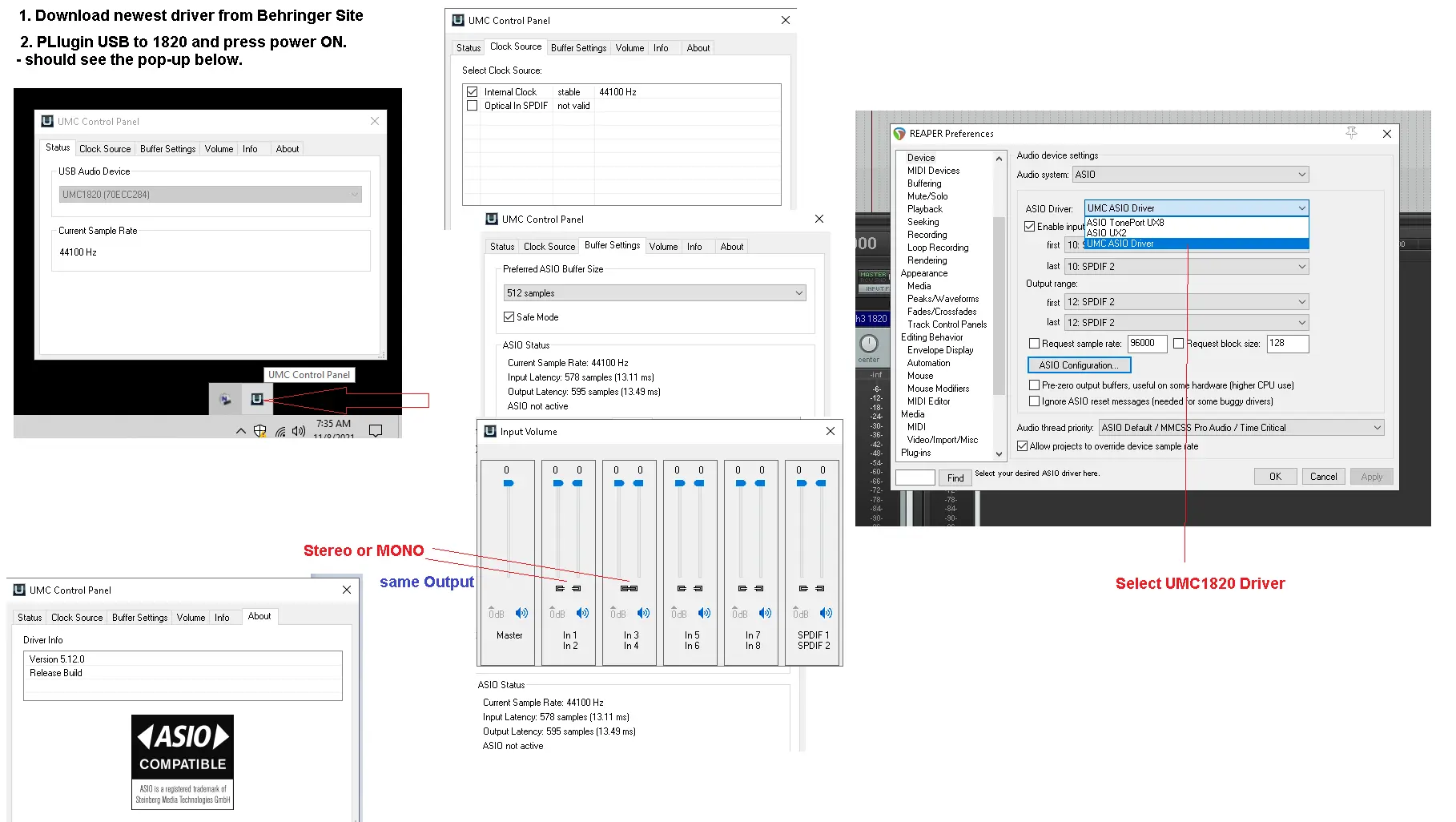The height and width of the screenshot is (822, 1456).
Task: Enable Optical In SPDIF clock source
Action: pos(473,106)
